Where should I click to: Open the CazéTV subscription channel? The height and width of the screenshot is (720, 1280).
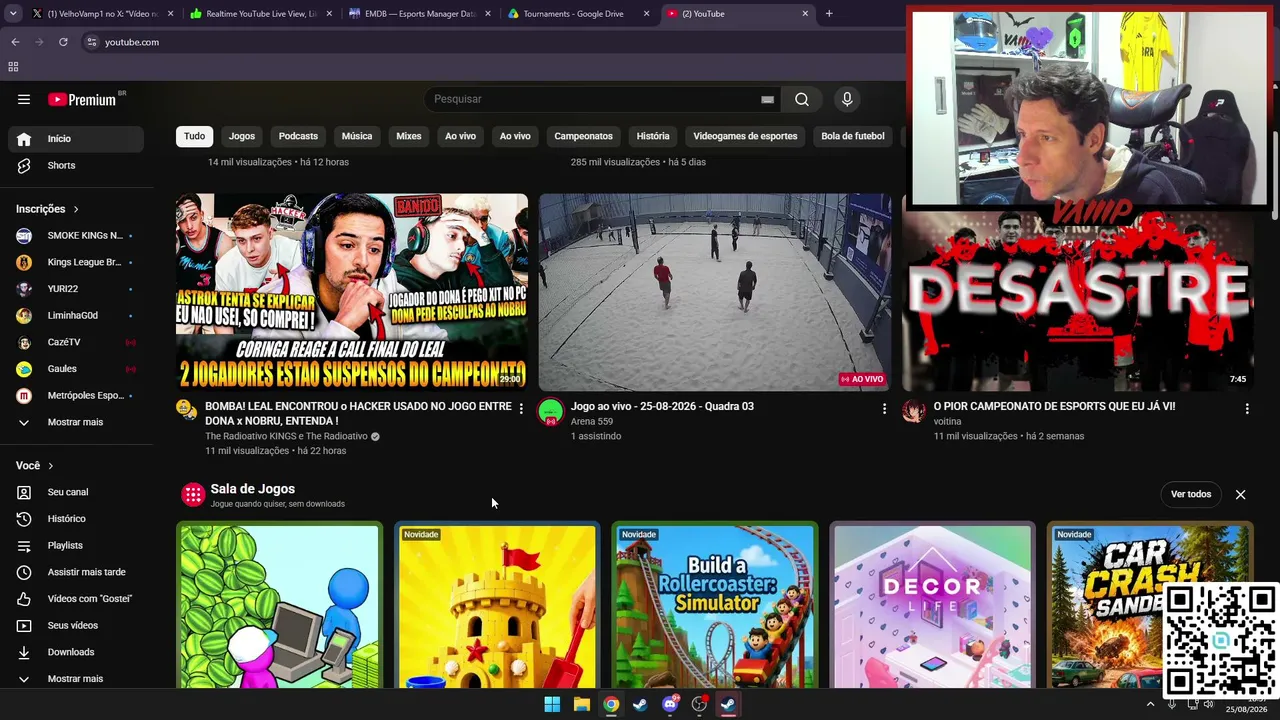tap(76, 342)
